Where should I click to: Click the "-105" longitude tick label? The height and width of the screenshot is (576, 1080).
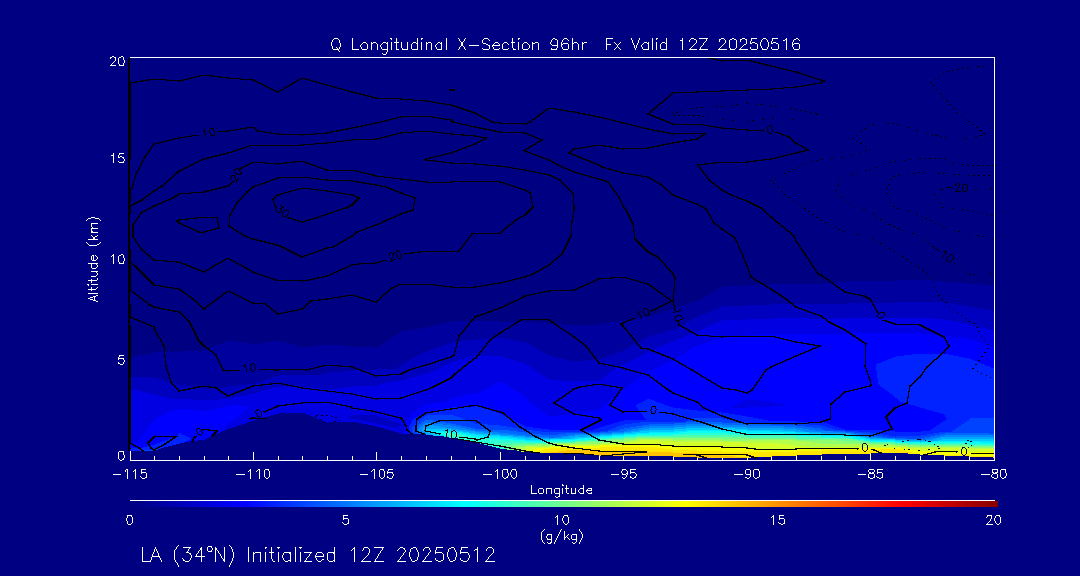click(x=376, y=474)
